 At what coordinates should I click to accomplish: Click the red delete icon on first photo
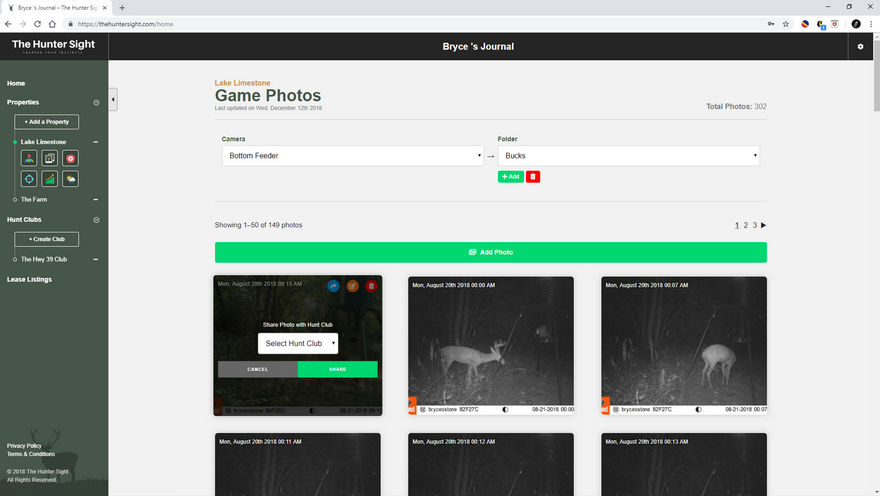pos(371,286)
